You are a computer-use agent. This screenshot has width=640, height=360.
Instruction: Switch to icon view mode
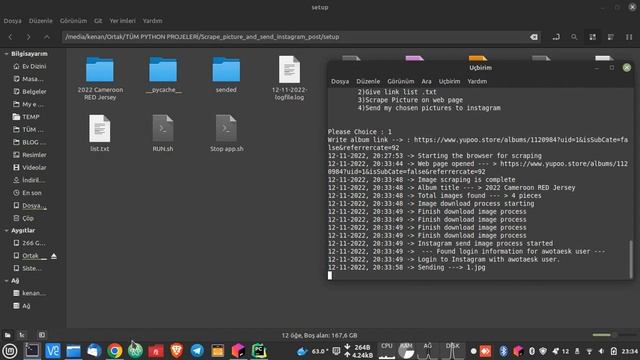pyautogui.click(x=592, y=37)
